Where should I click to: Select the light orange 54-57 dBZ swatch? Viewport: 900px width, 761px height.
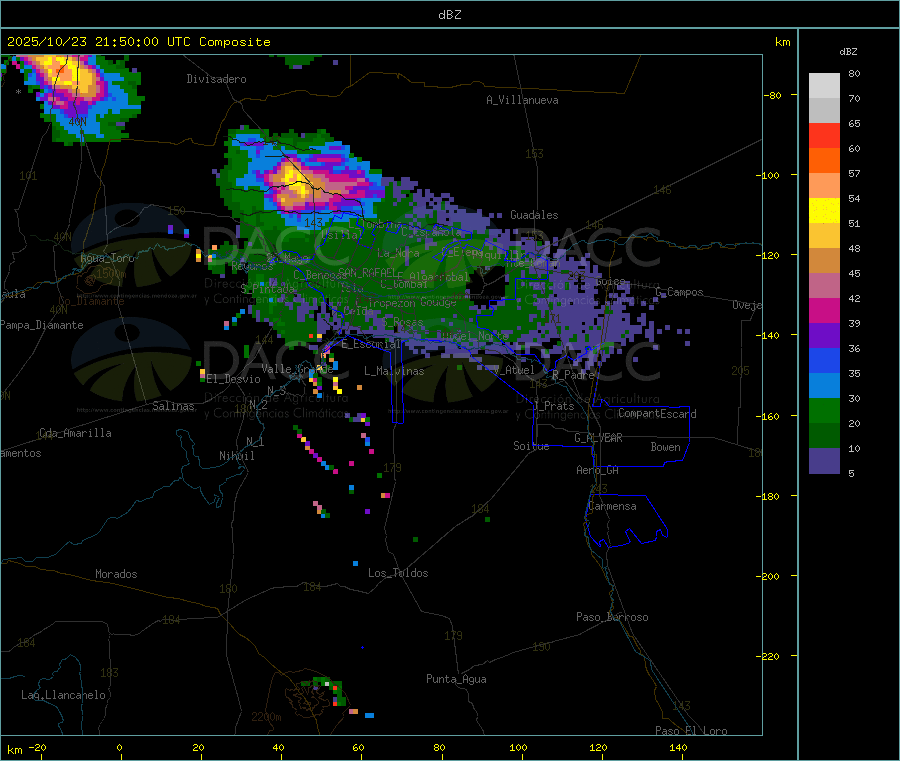(824, 185)
